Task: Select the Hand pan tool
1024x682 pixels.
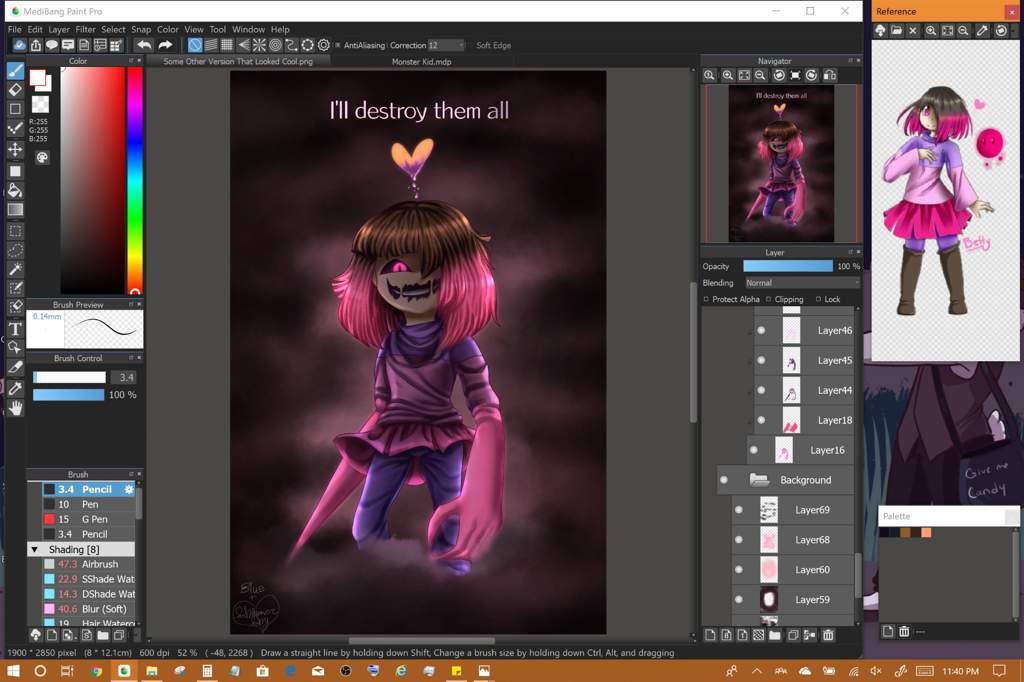Action: click(15, 408)
